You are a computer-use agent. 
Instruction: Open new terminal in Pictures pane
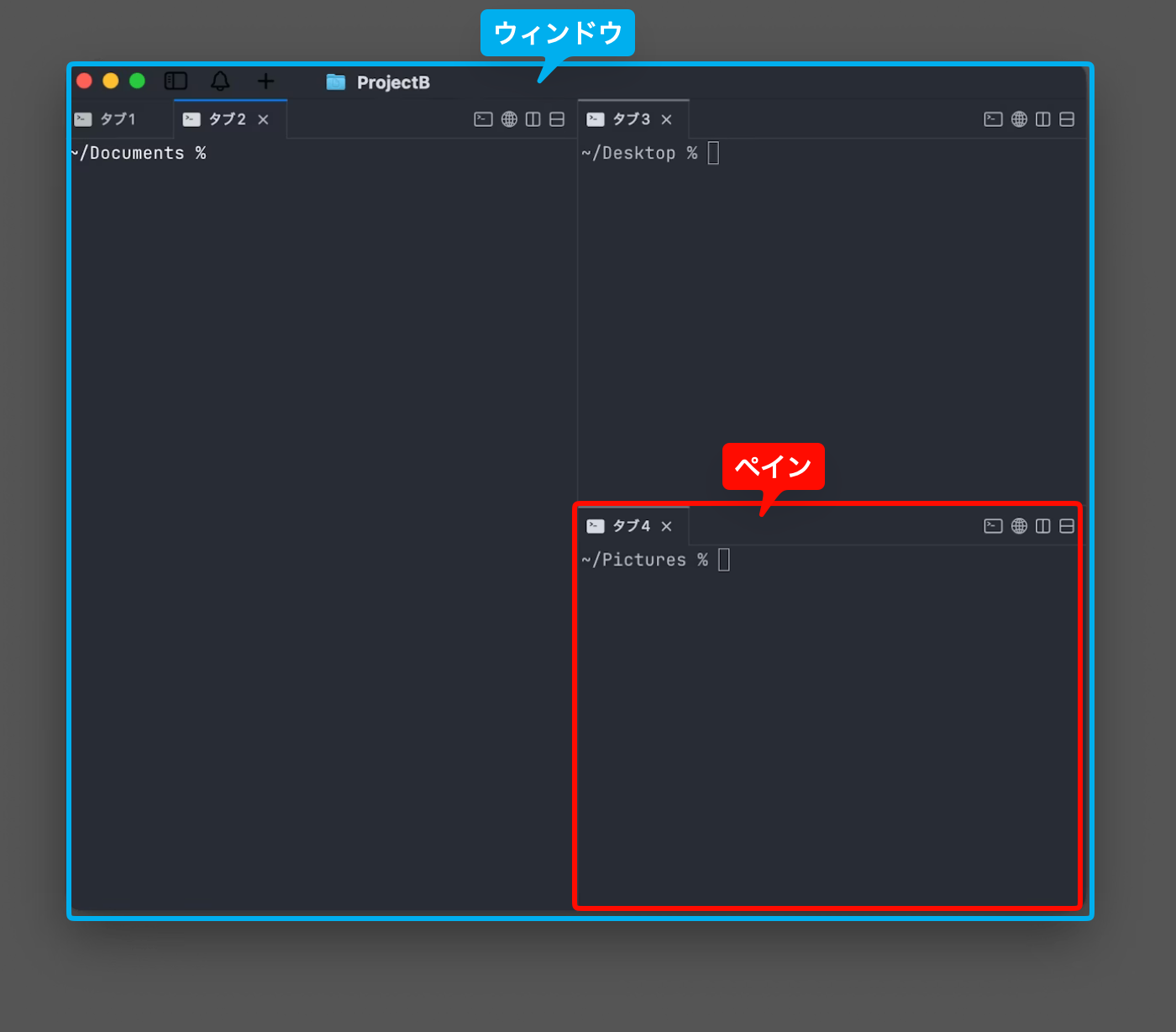993,526
